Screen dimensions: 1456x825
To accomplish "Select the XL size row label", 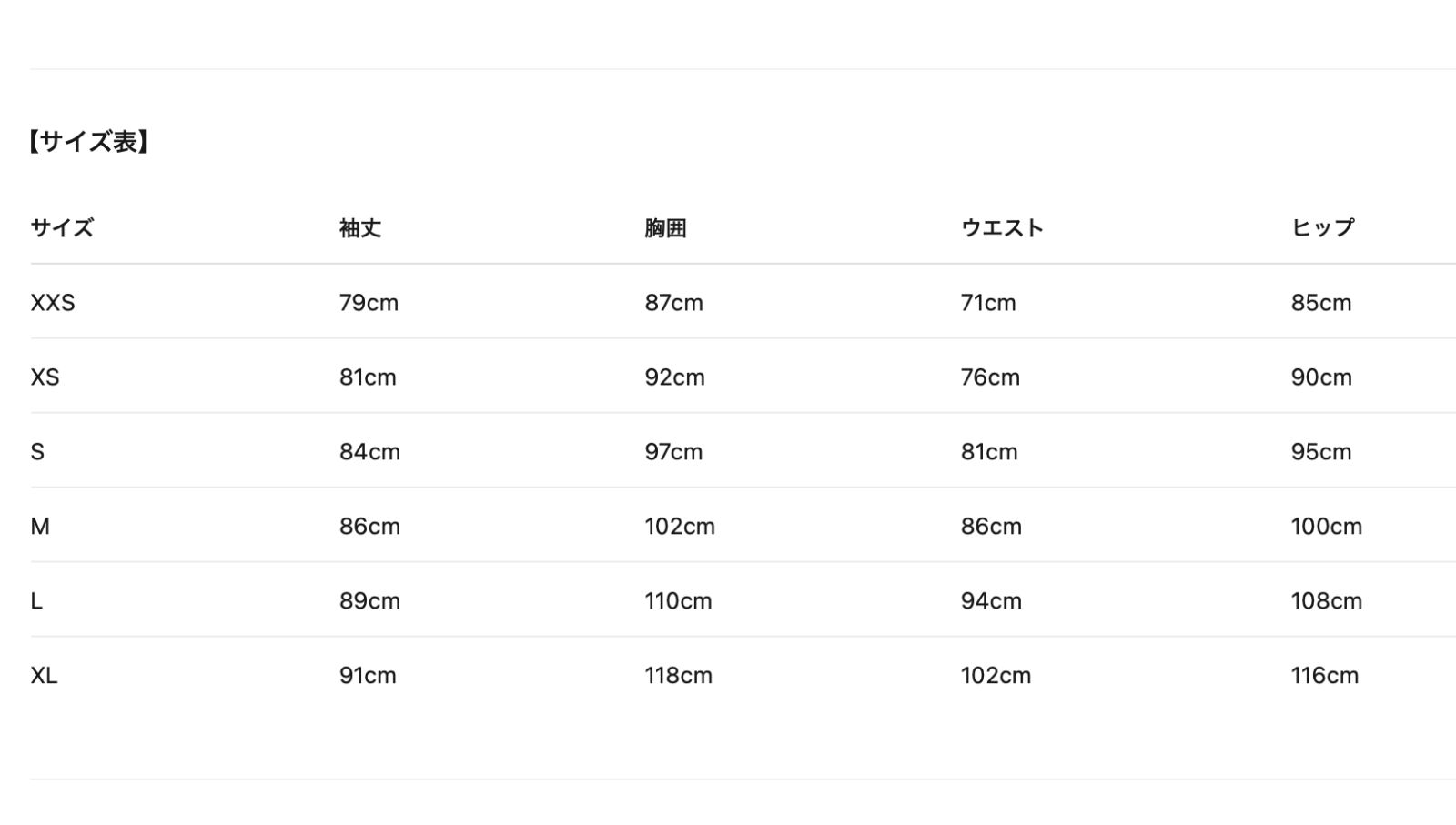I will (x=44, y=676).
